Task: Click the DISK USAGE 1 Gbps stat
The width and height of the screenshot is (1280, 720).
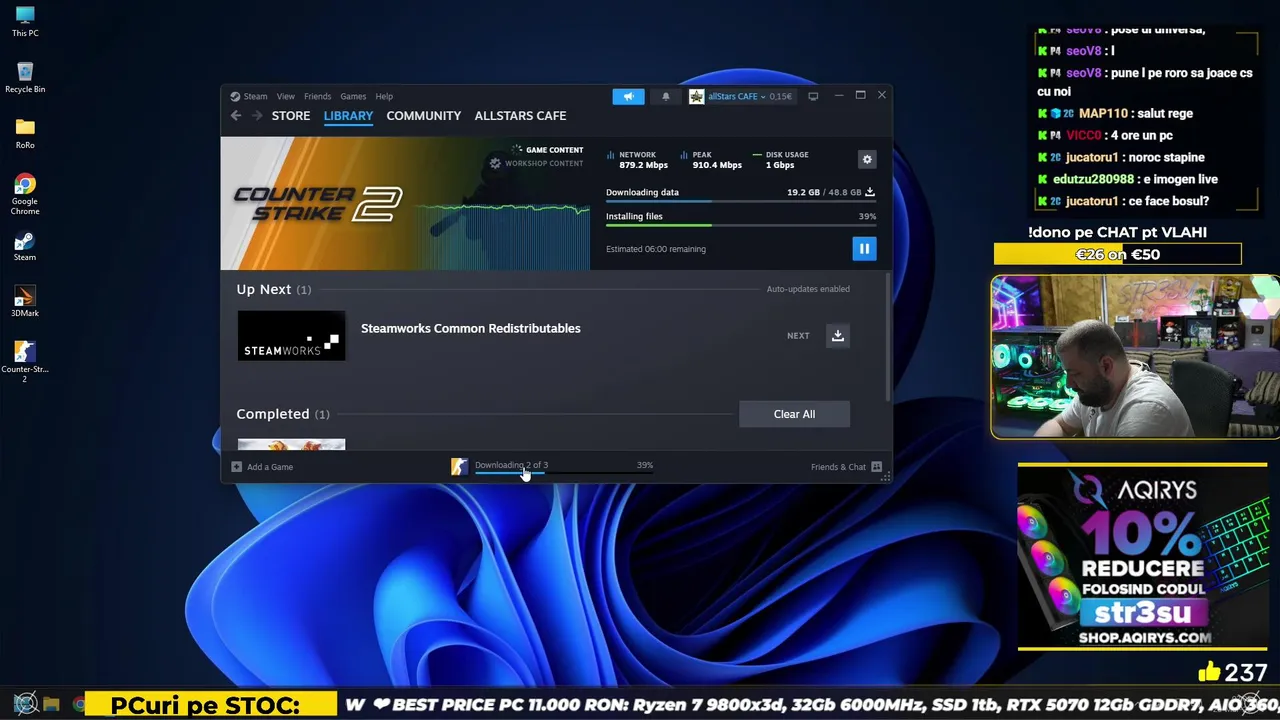Action: tap(781, 160)
